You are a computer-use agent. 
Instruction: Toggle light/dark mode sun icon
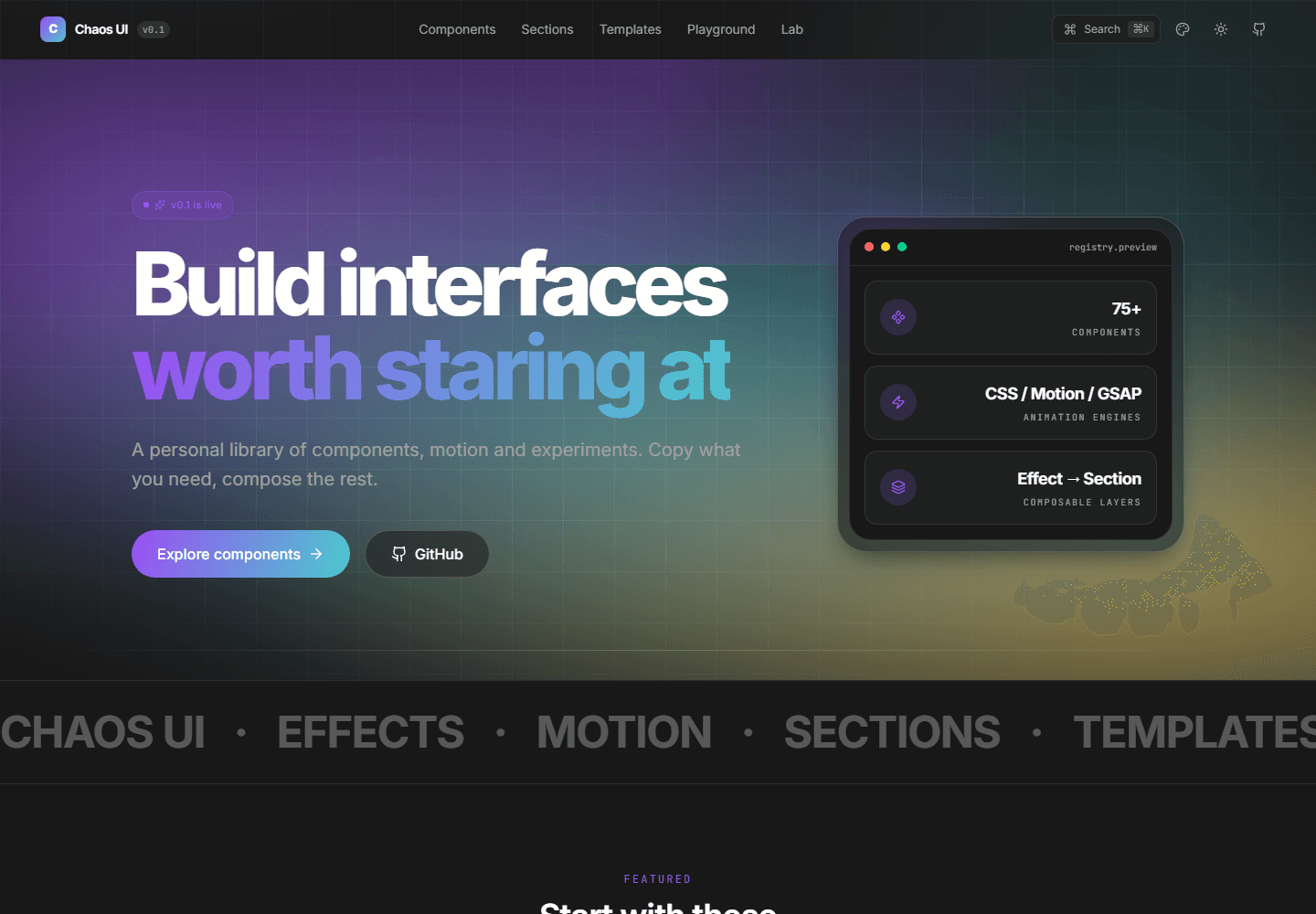click(1221, 29)
